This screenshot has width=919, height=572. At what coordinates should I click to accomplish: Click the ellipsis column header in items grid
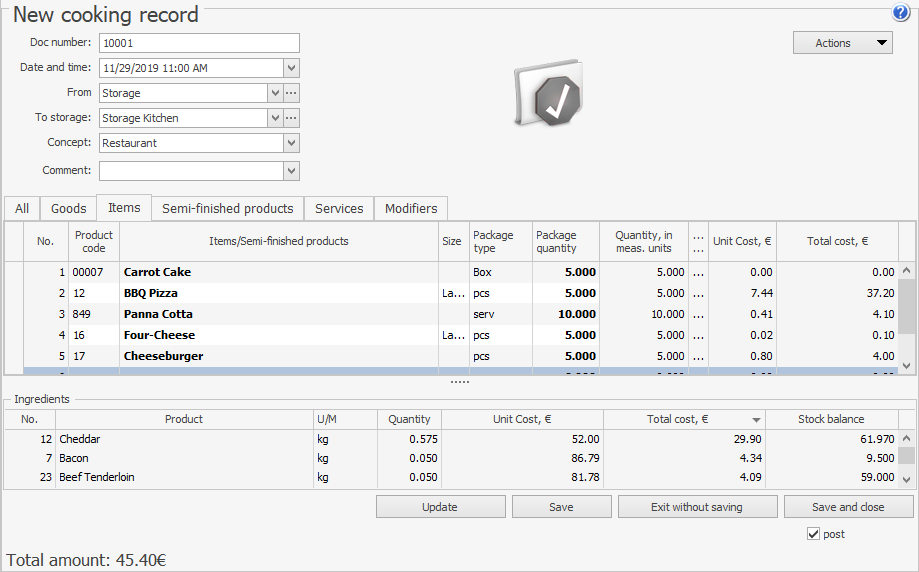tap(698, 241)
